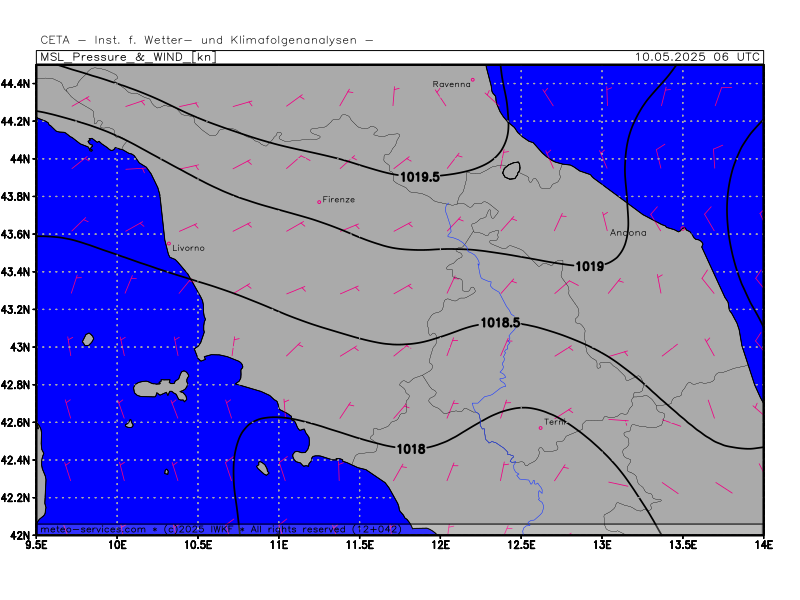Click the Ancona location marker dot on coast
Screen dimensions: 800x600
point(683,229)
